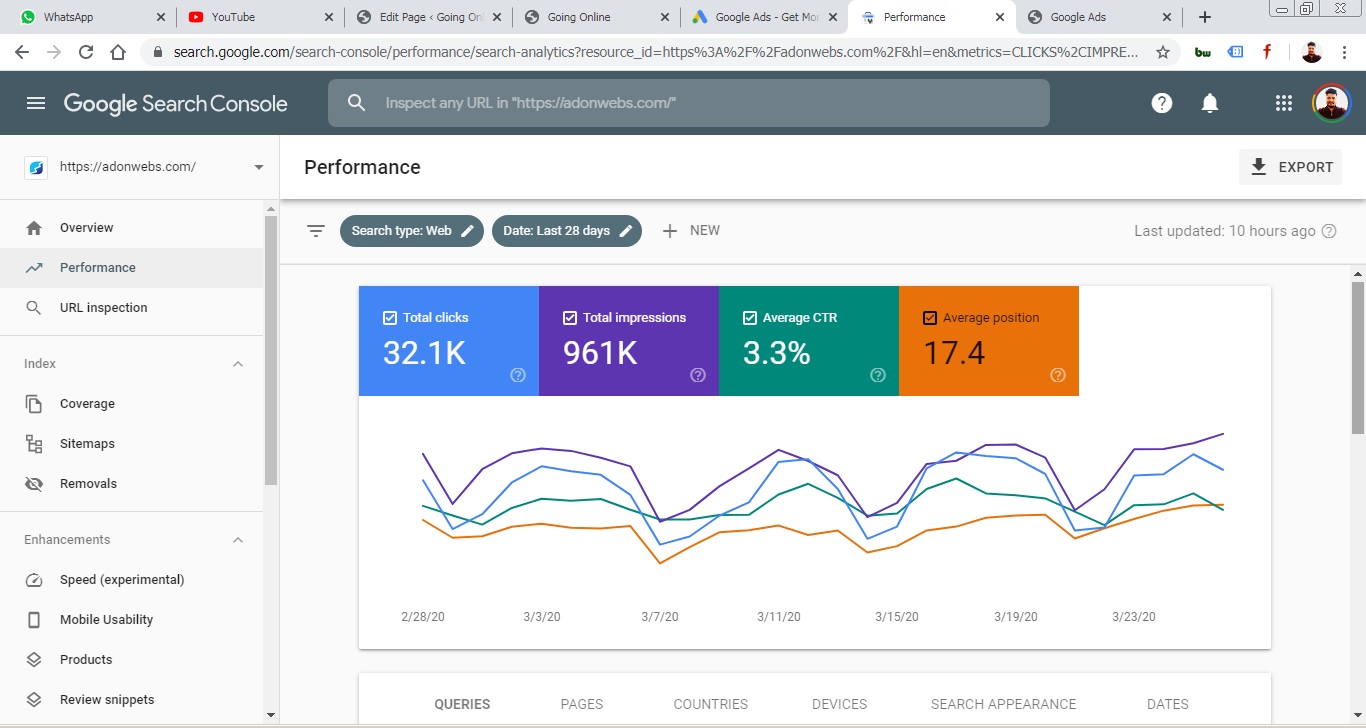Add a NEW filter
This screenshot has width=1366, height=728.
pyautogui.click(x=691, y=231)
